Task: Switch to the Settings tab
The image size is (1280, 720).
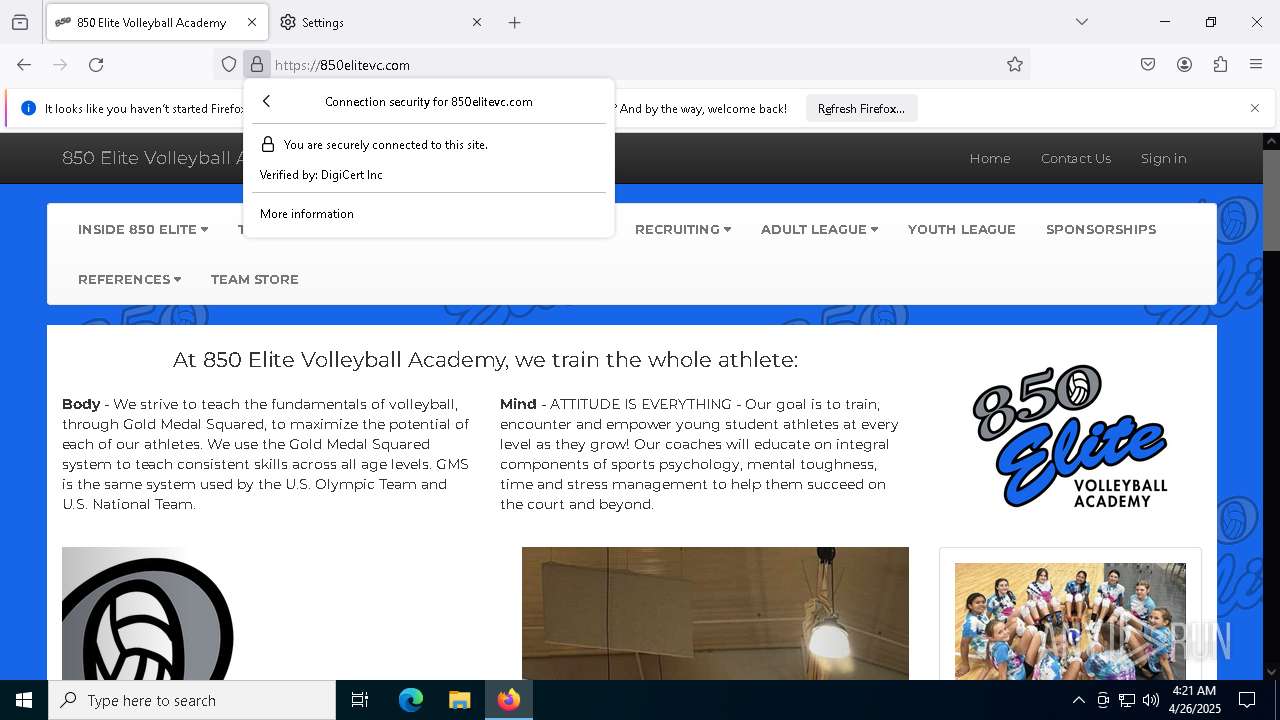Action: click(x=381, y=22)
